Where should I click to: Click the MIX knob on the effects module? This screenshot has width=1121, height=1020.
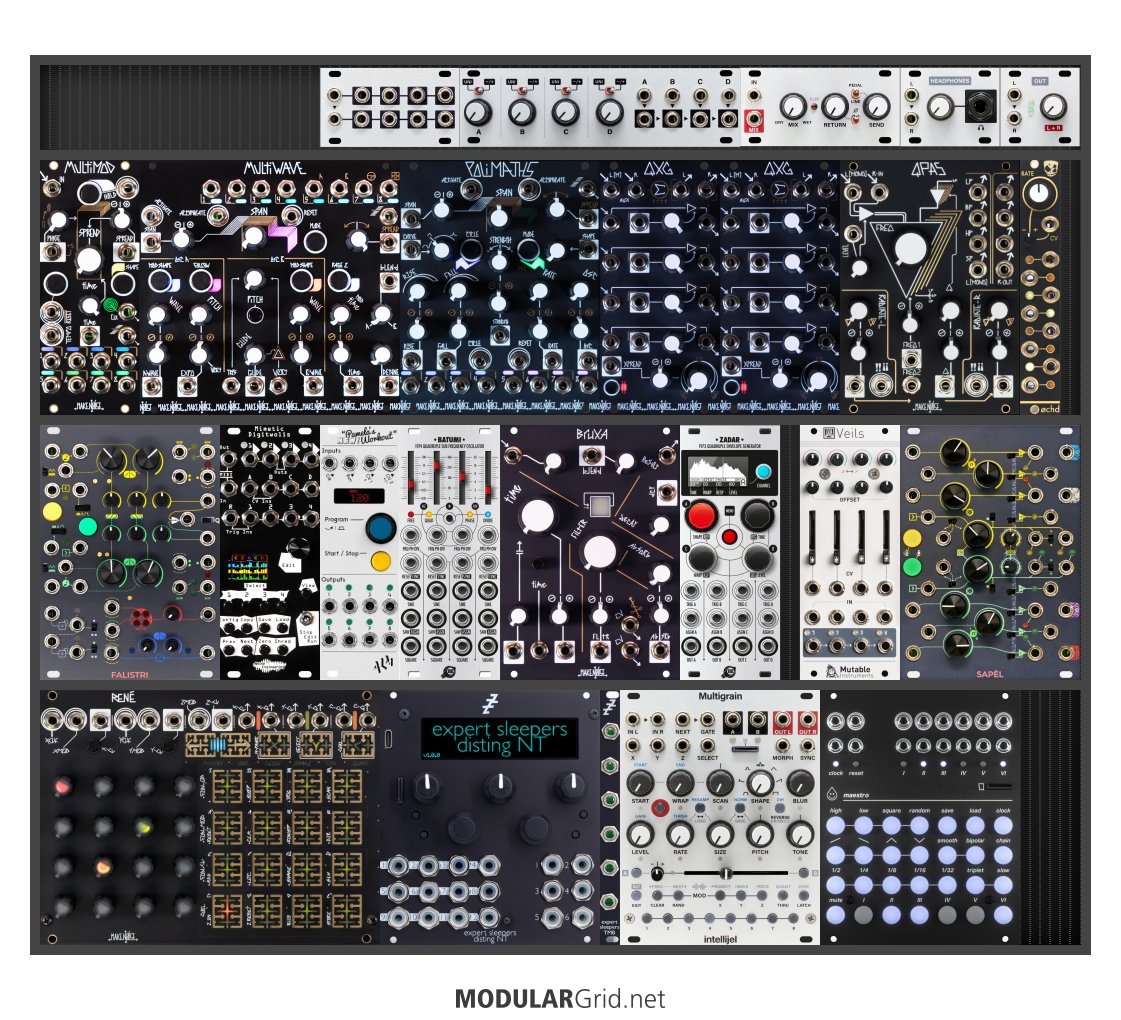click(793, 107)
